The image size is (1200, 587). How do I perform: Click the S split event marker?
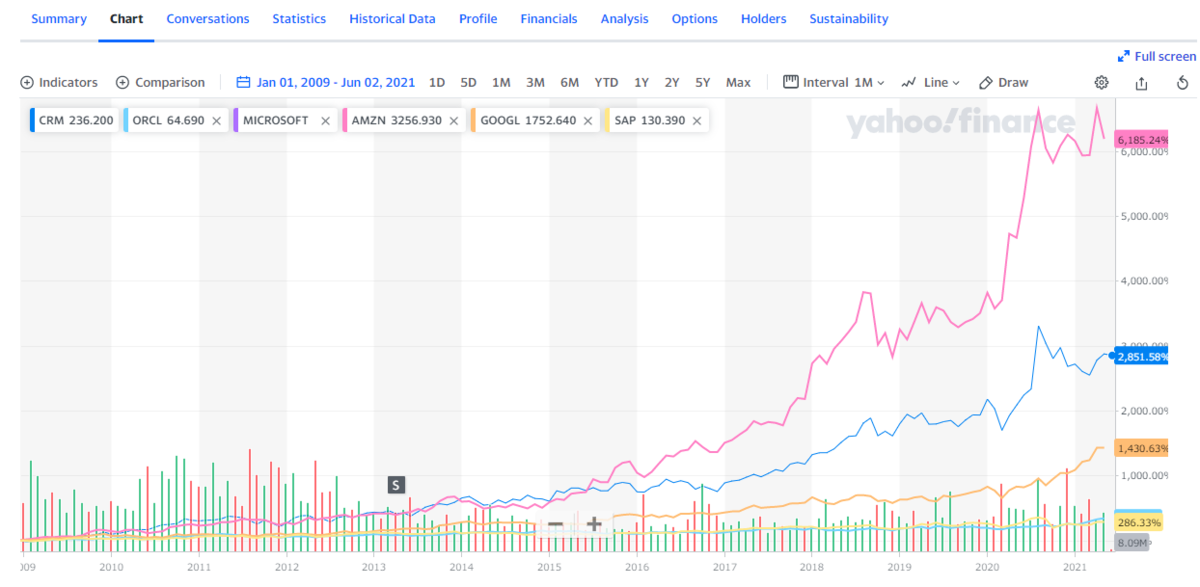point(395,485)
